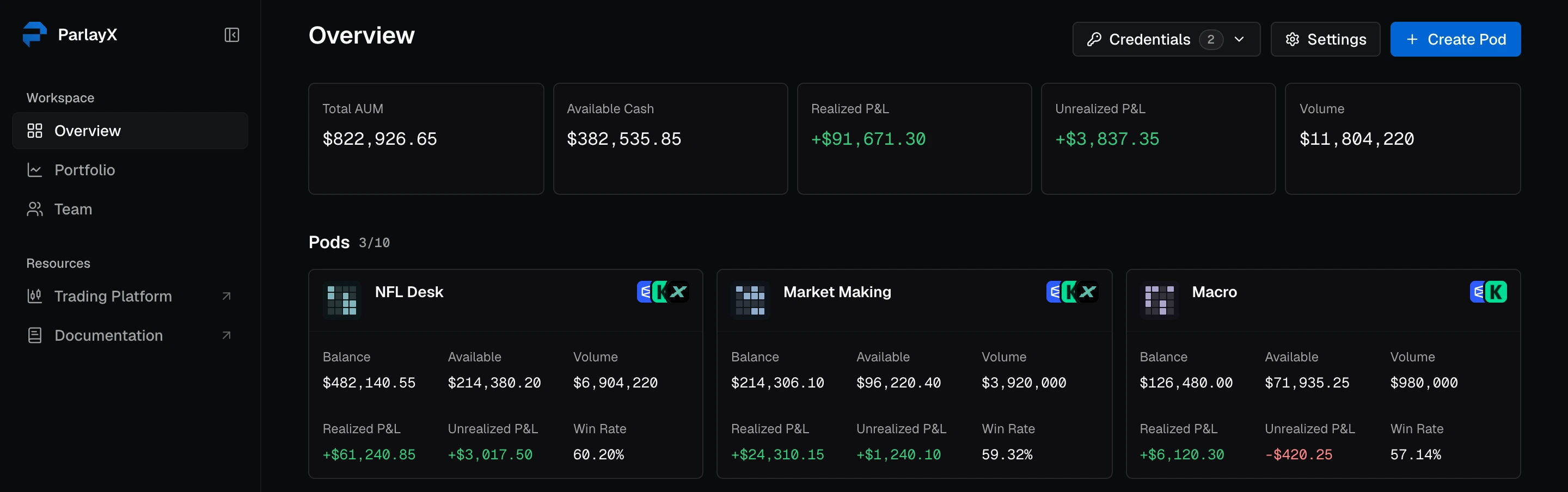
Task: Click NFL Desk balance $482,140.55
Action: tap(369, 383)
